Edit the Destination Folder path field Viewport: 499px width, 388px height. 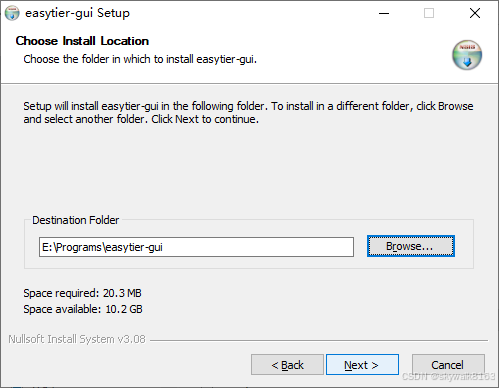tap(196, 247)
